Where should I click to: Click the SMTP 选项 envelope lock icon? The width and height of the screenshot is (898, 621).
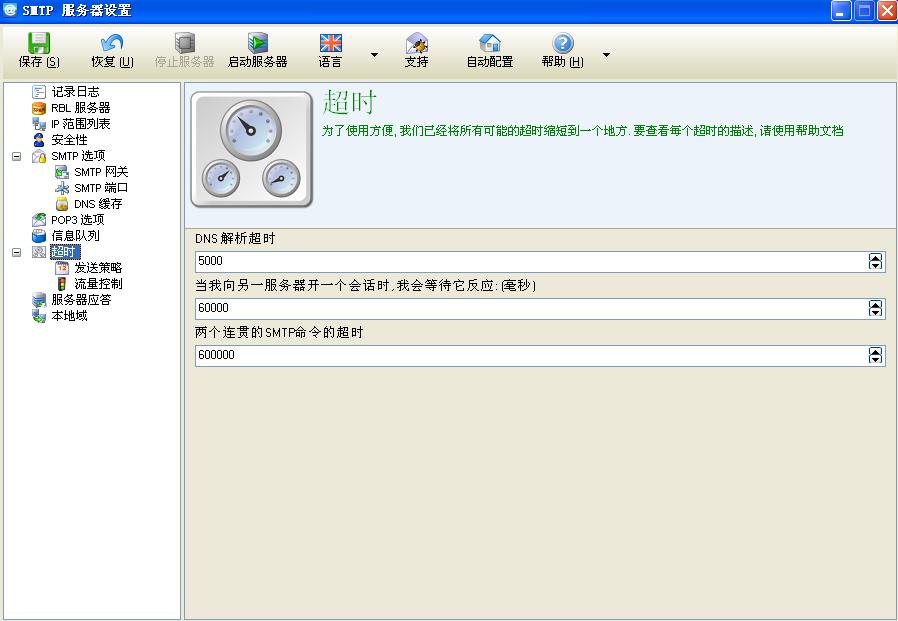point(39,156)
